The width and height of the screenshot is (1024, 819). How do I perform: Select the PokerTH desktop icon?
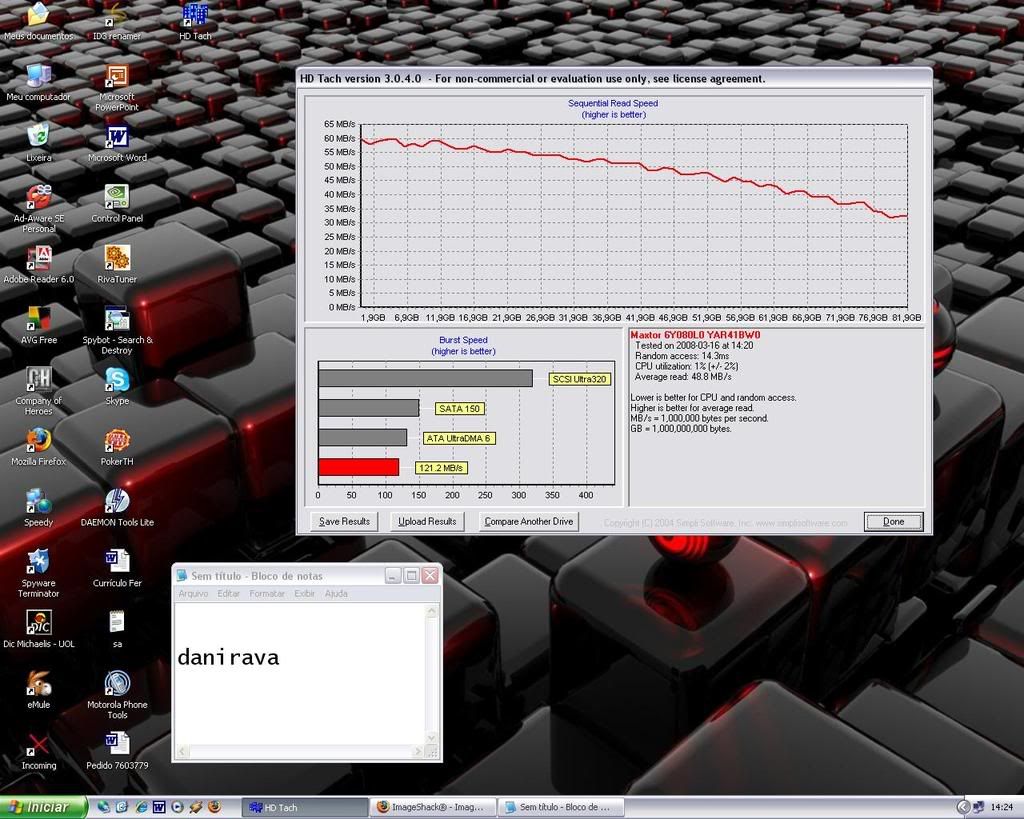117,441
